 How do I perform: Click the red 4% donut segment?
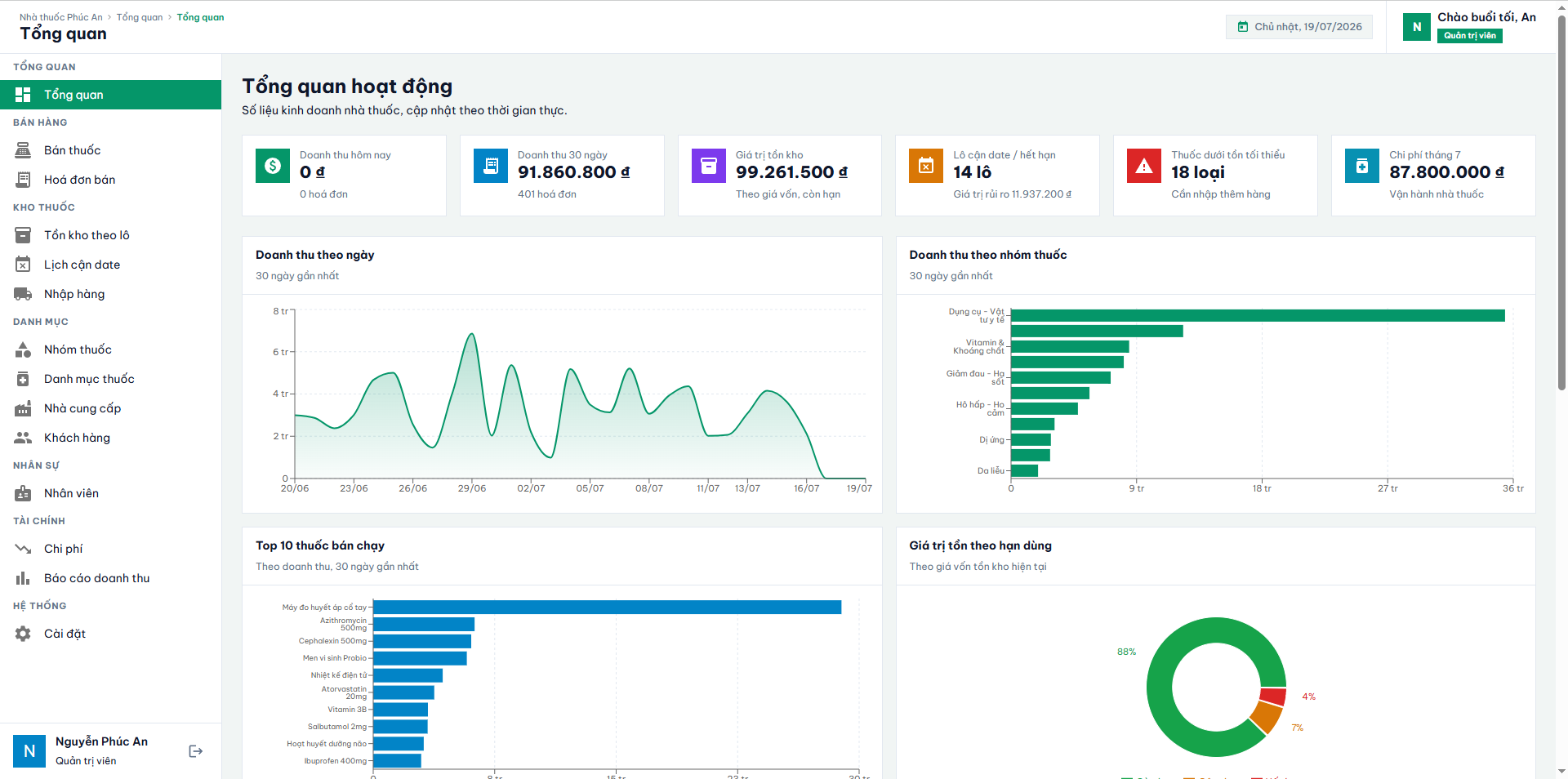tap(1272, 697)
